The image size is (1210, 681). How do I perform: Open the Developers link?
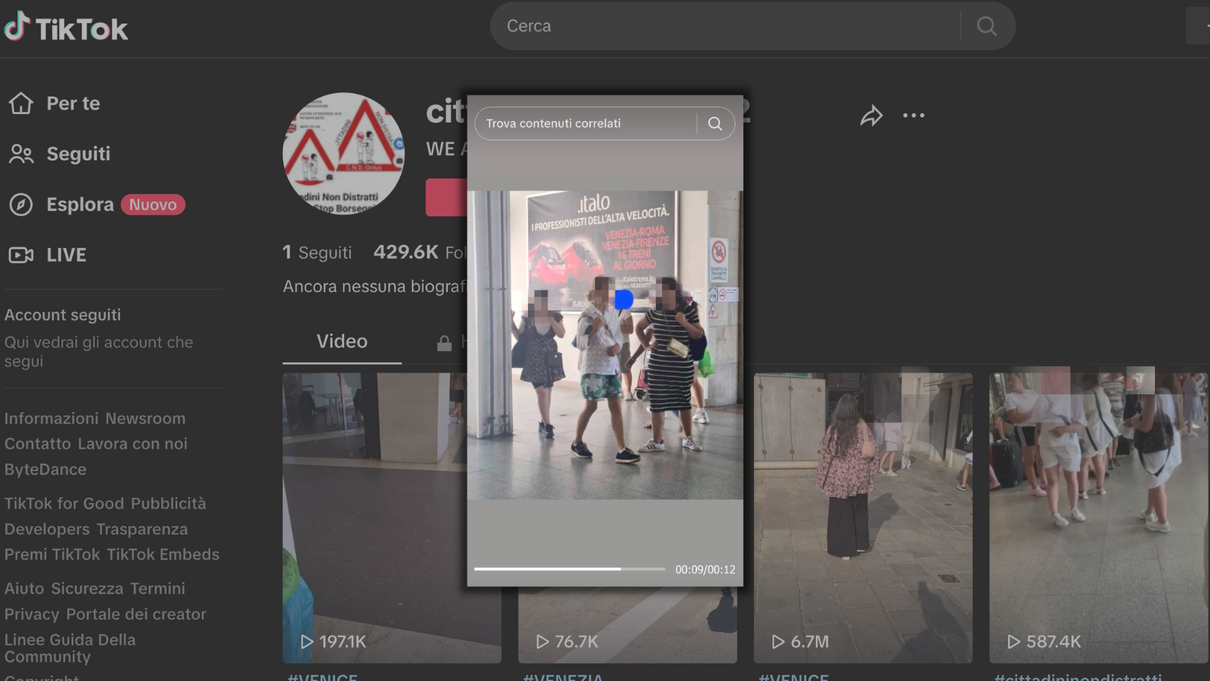point(47,529)
